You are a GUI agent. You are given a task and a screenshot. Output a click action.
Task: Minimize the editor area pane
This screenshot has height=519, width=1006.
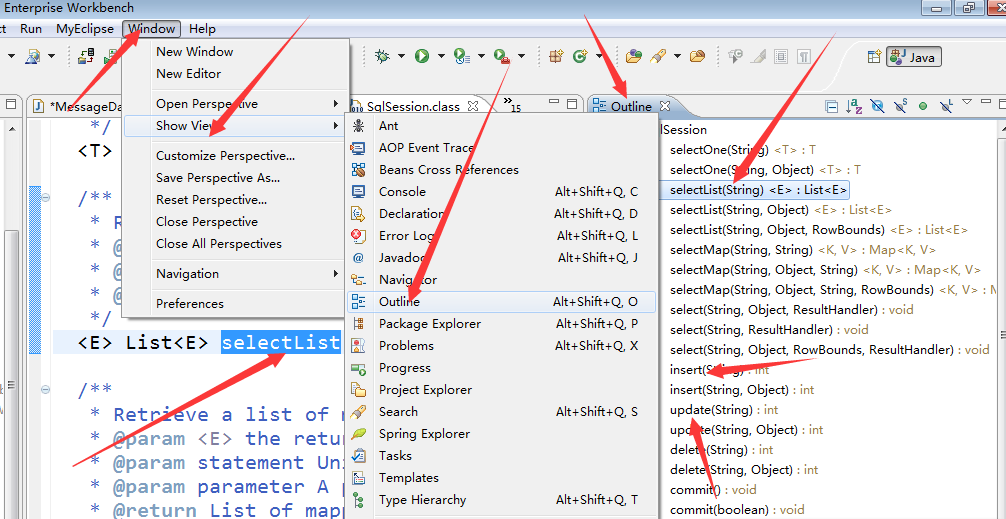(554, 103)
